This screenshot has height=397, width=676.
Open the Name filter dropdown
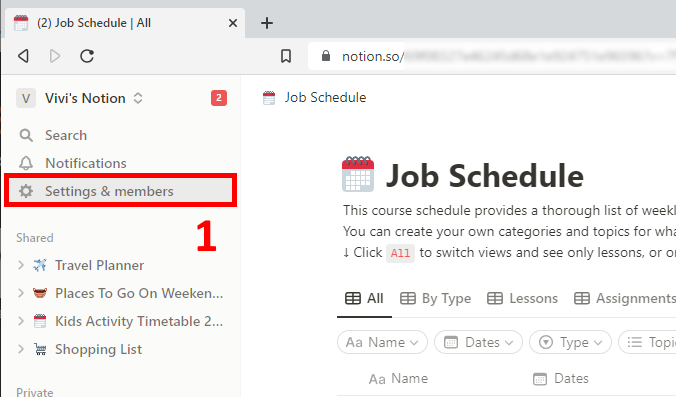click(x=382, y=342)
